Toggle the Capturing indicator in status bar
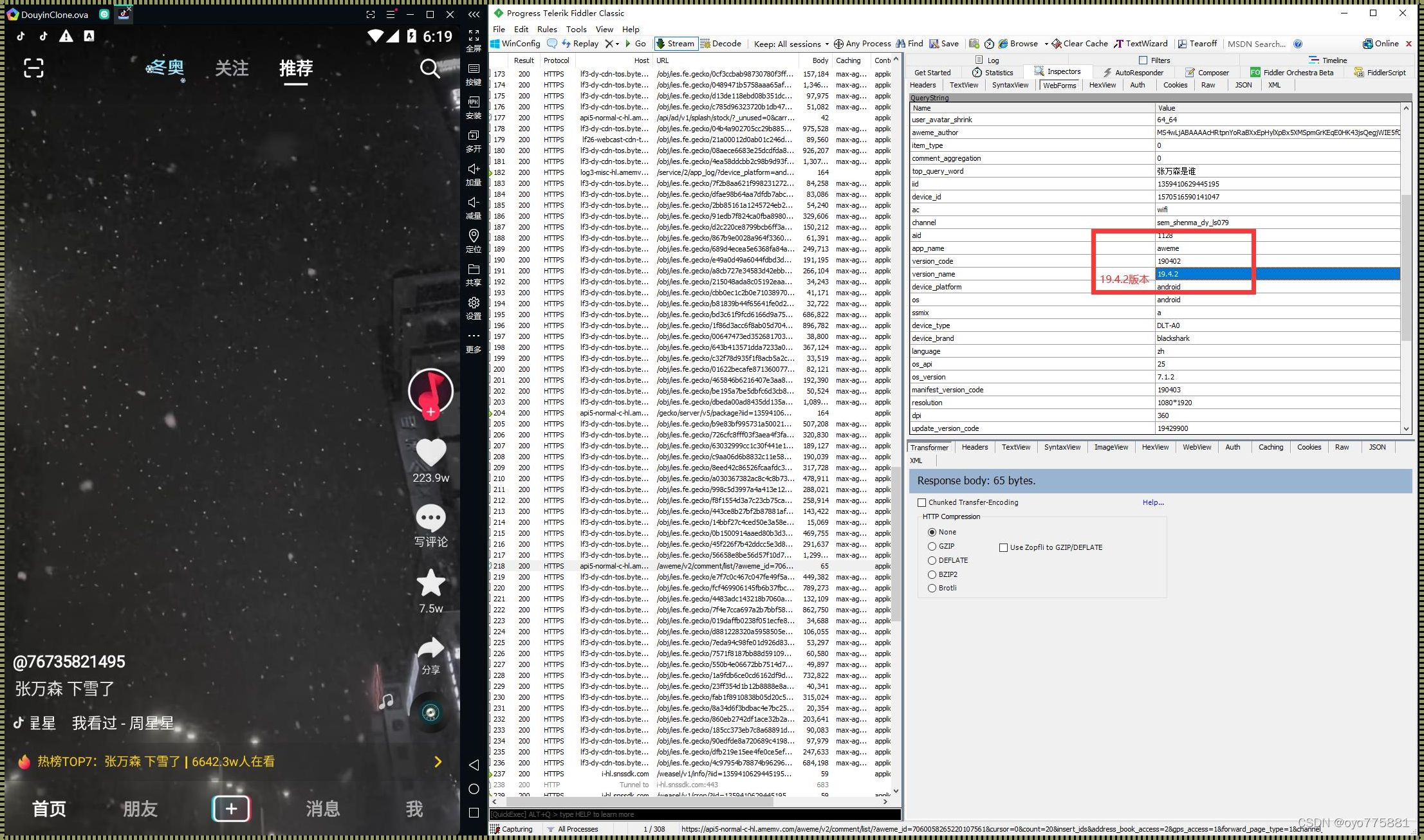This screenshot has width=1424, height=840. pyautogui.click(x=512, y=829)
